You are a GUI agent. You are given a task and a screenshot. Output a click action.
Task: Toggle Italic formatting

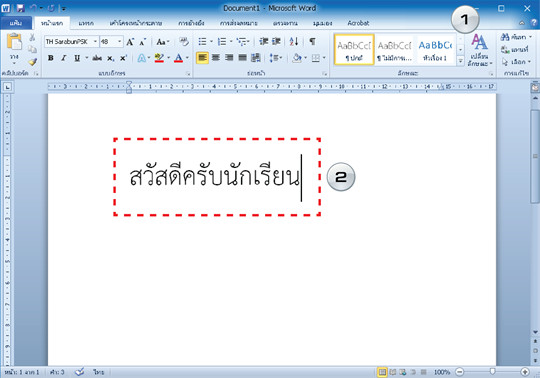63,58
